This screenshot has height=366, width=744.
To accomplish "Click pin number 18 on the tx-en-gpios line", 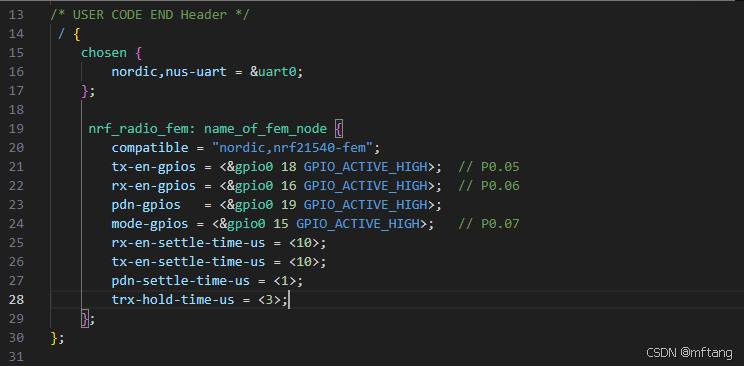I will click(289, 167).
